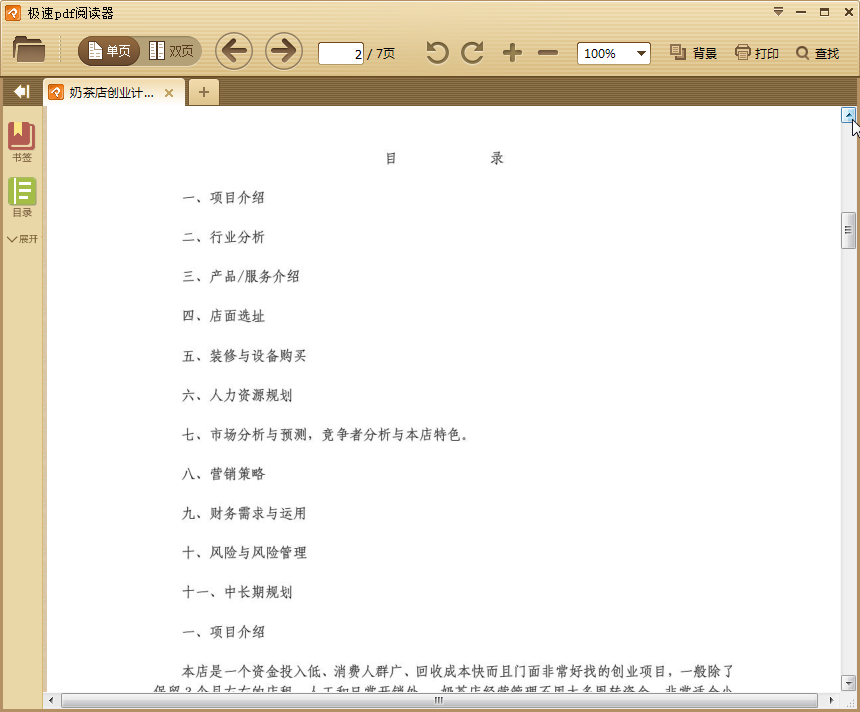
Task: Open the 查找 search function
Action: [818, 53]
